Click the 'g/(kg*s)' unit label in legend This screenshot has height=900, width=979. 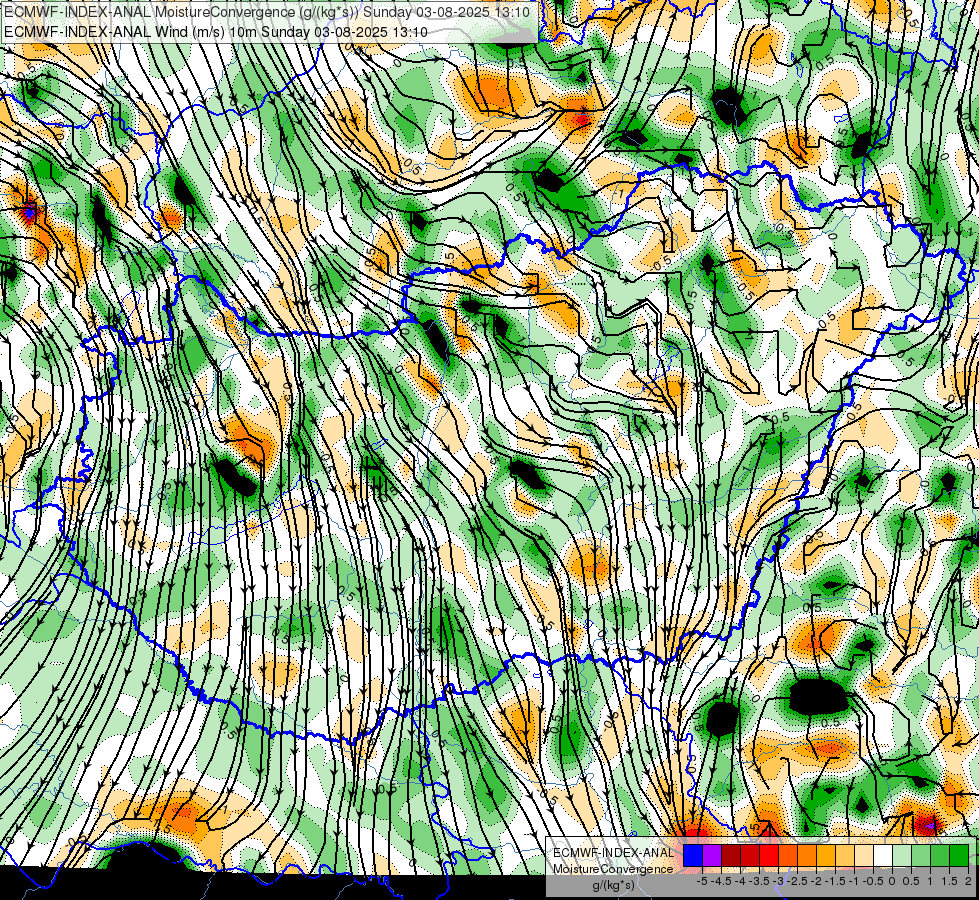[x=614, y=886]
